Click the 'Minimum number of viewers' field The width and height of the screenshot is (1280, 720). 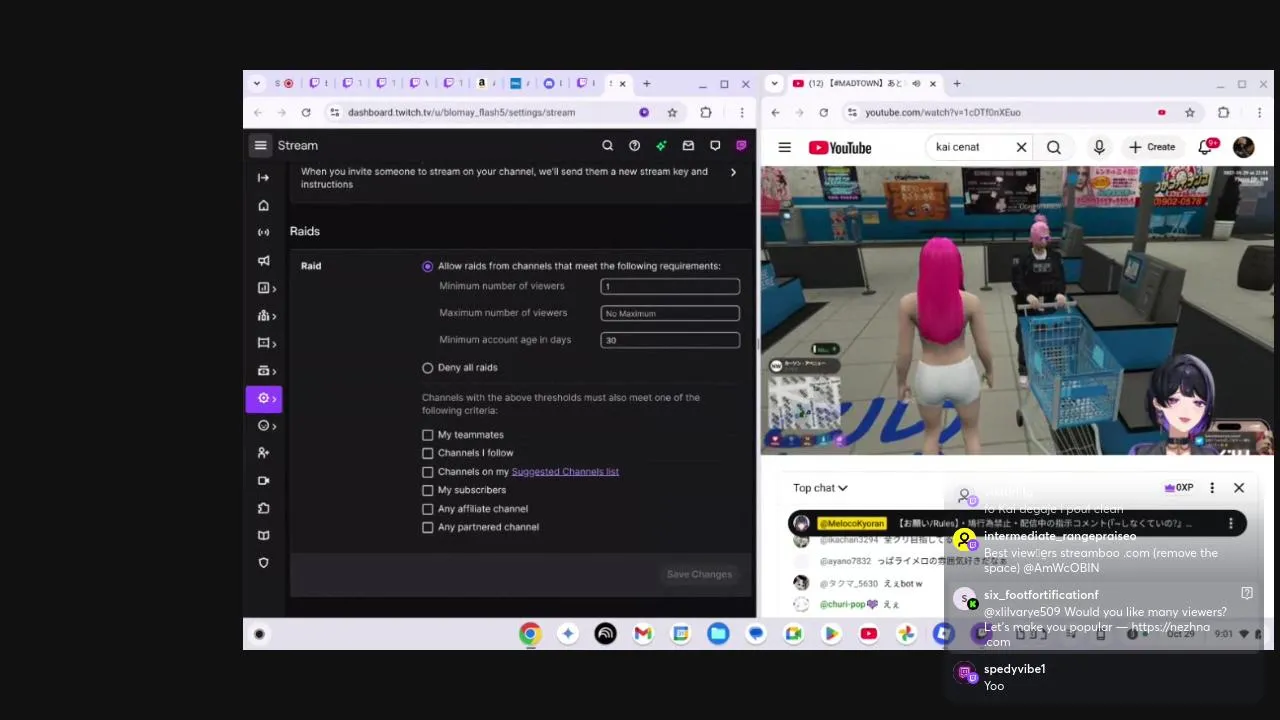[670, 287]
